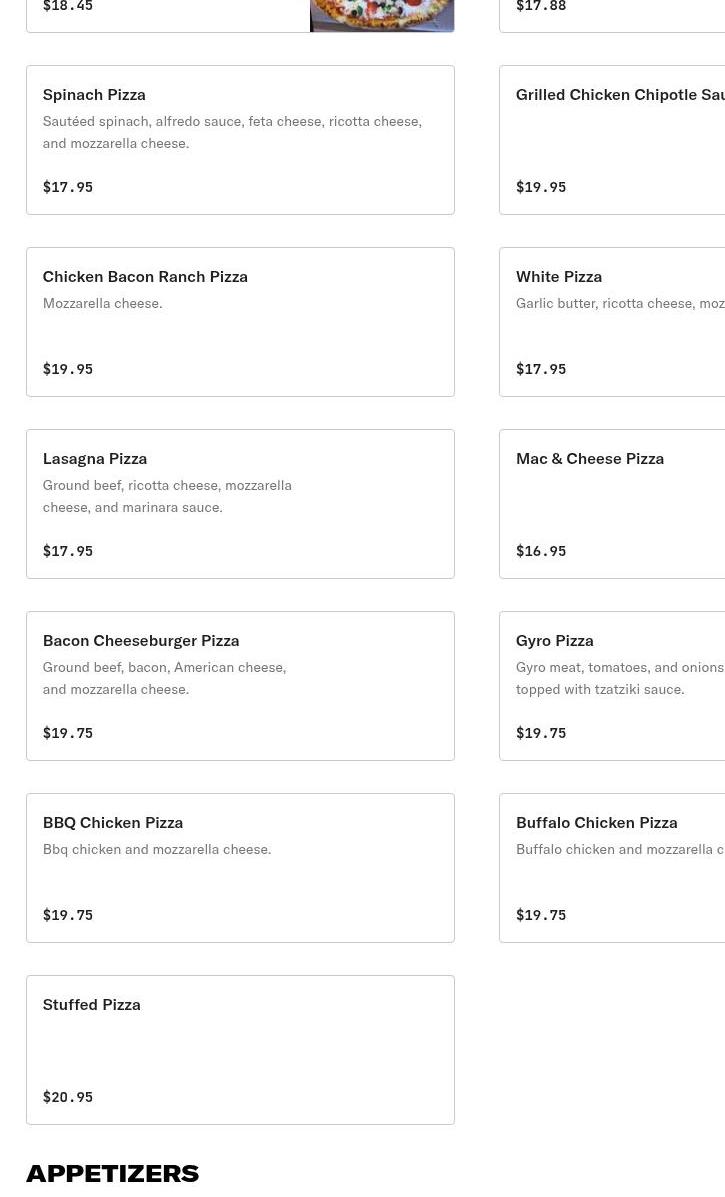Viewport: 725px width, 1197px height.
Task: Click the Mac & Cheese Pizza $16.95 price
Action: (x=541, y=551)
